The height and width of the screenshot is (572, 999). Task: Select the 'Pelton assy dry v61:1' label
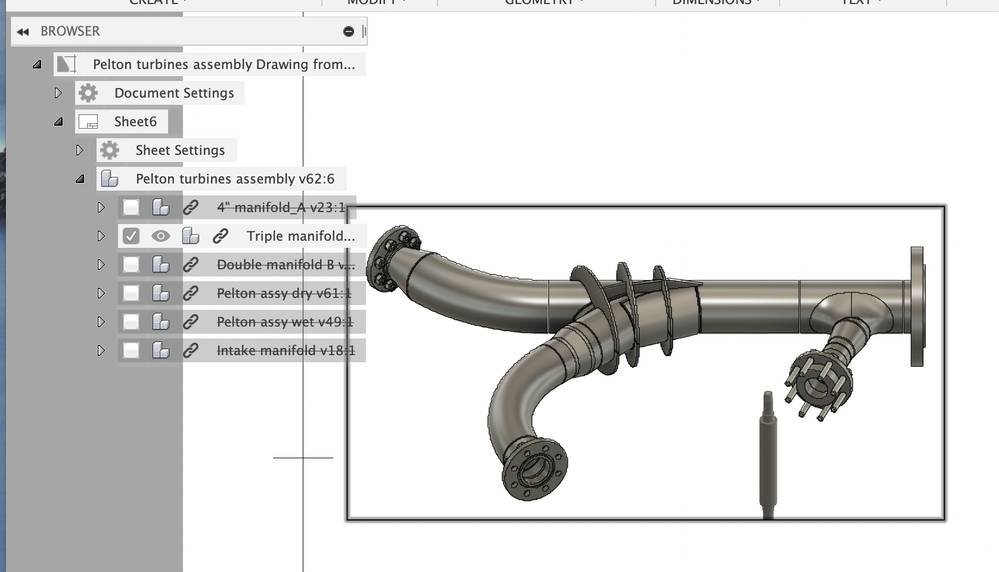pyautogui.click(x=284, y=294)
